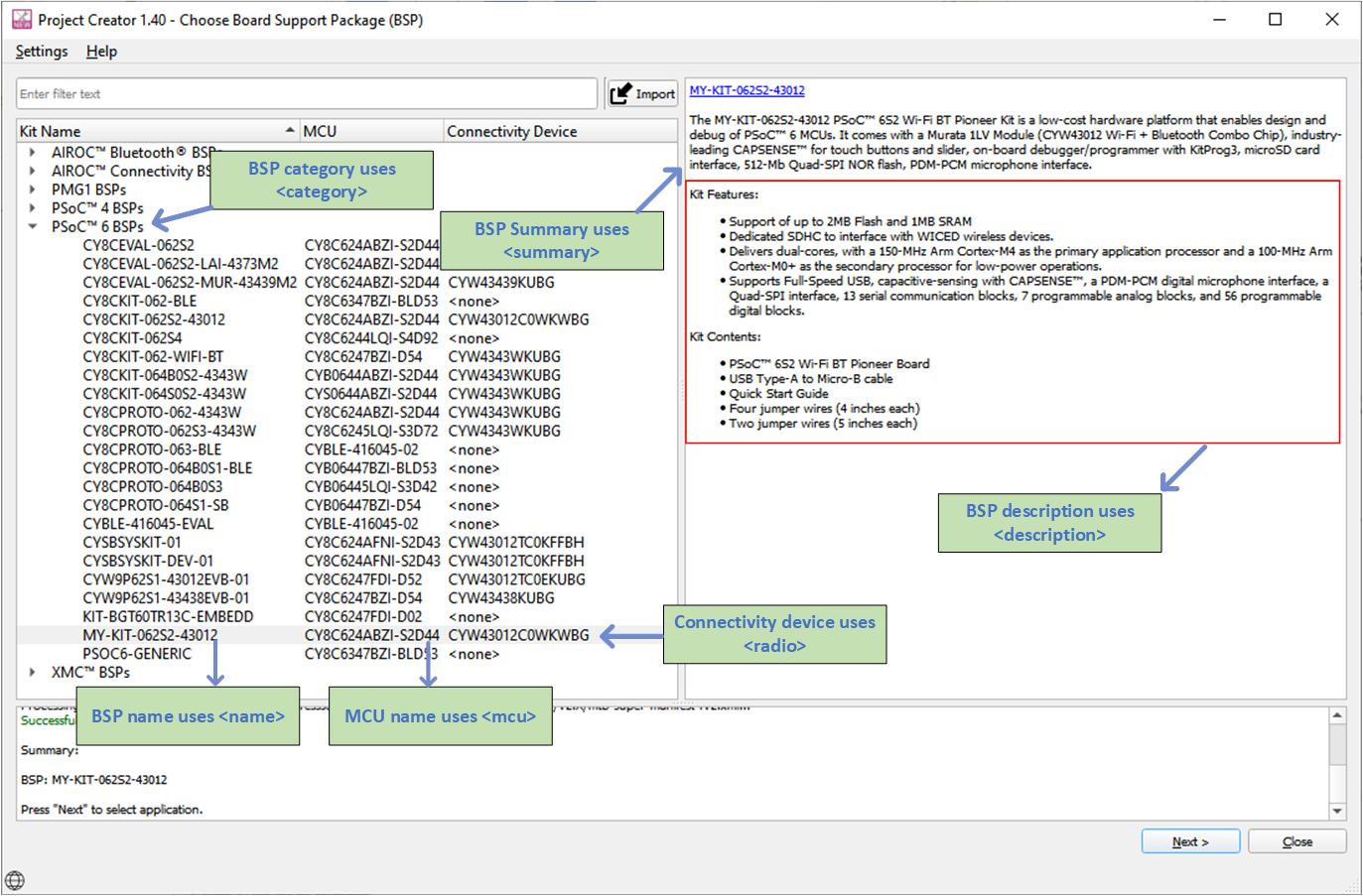
Task: Sort by the Kit Name column header
Action: point(158,131)
